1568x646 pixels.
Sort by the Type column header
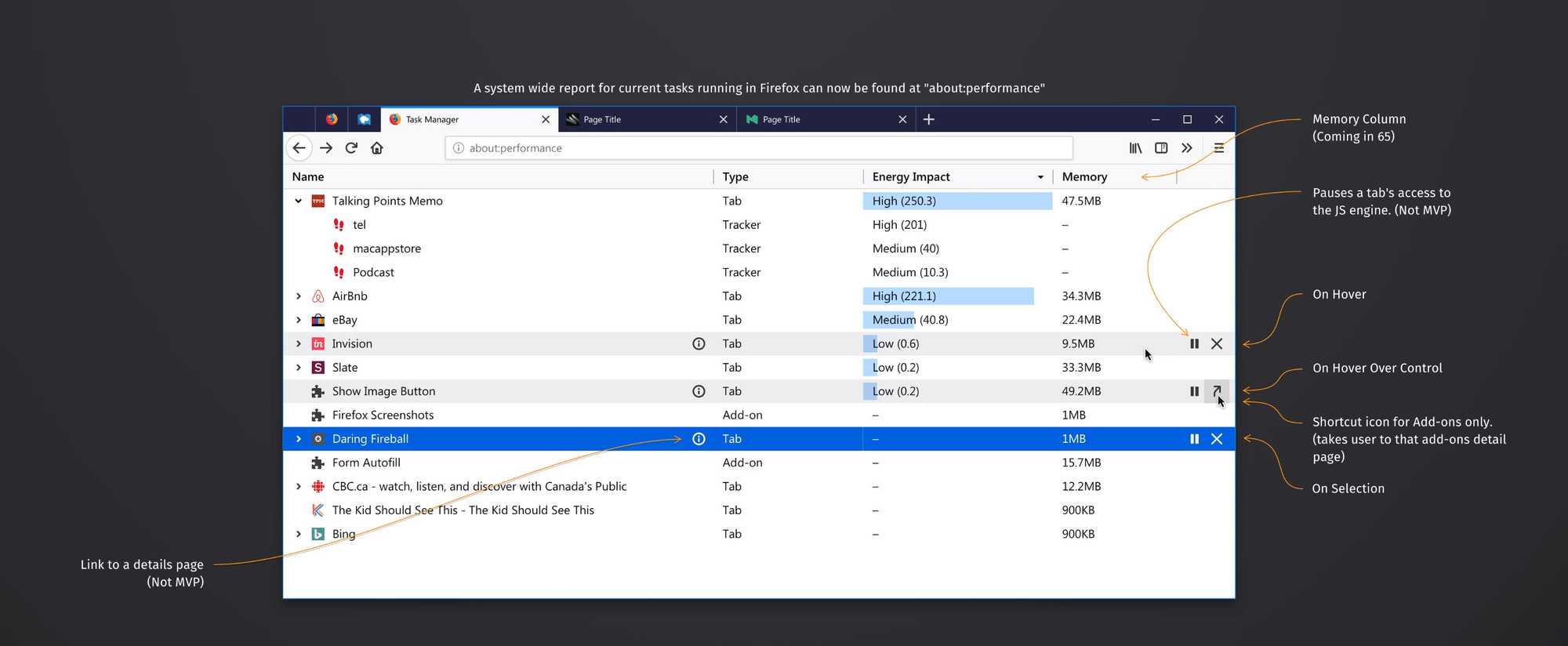735,177
